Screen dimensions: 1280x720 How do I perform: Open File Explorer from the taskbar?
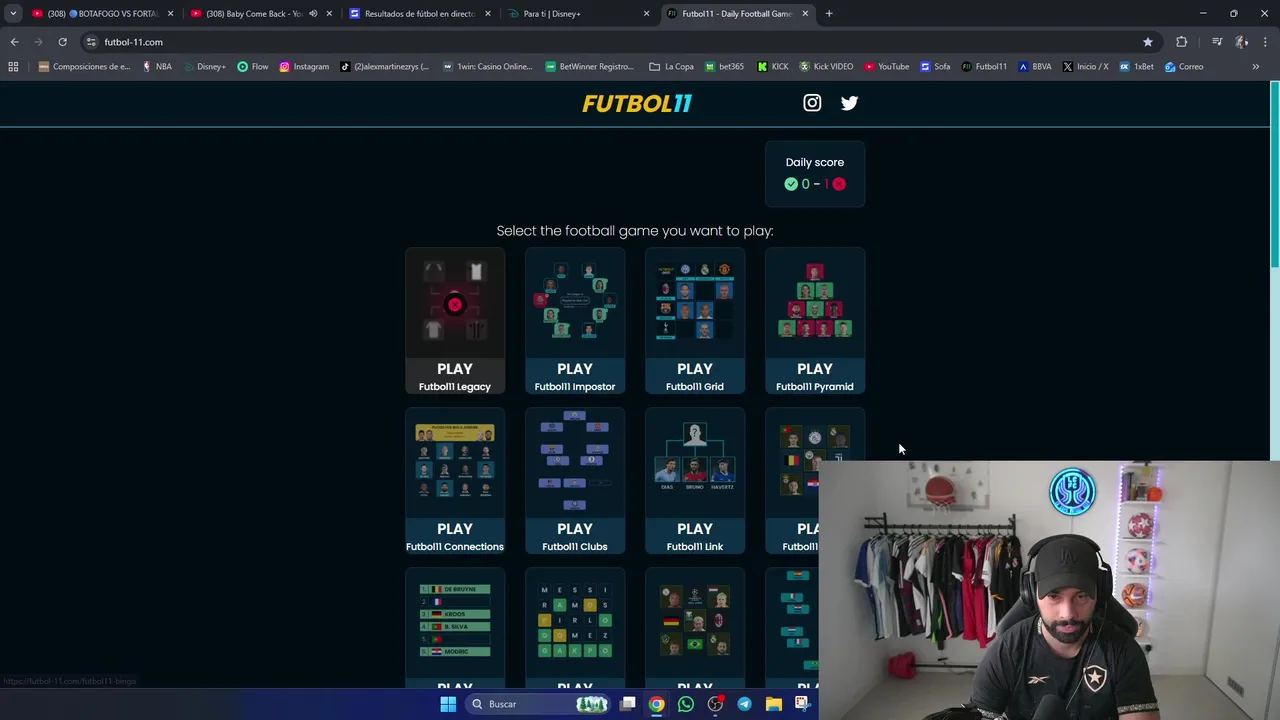pyautogui.click(x=774, y=704)
